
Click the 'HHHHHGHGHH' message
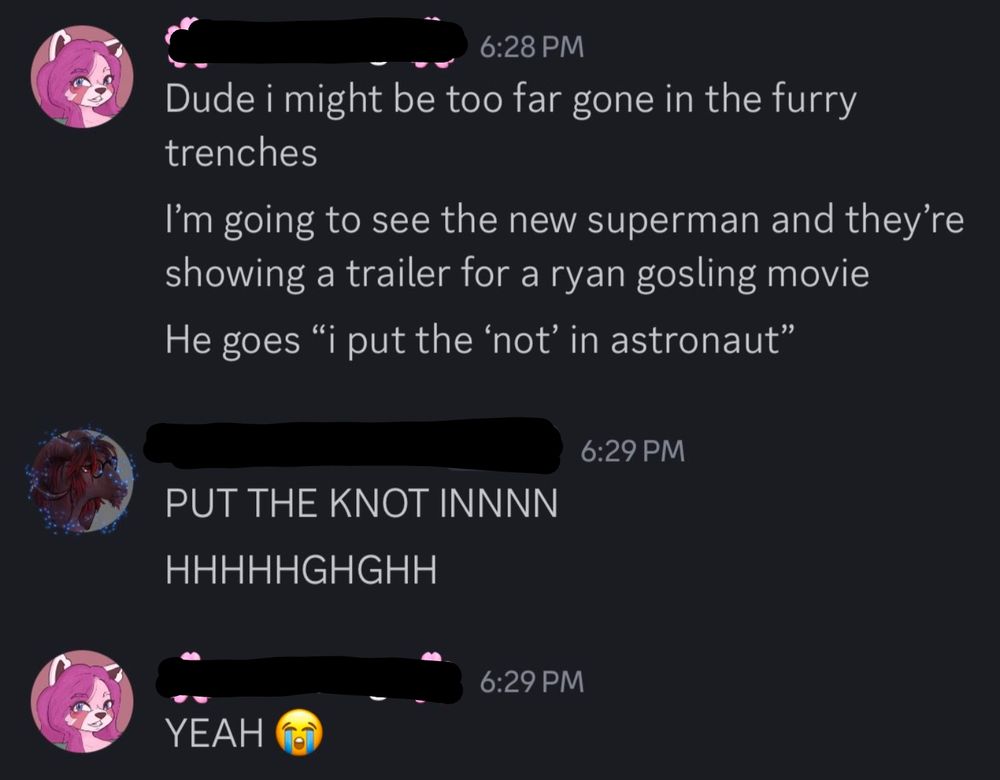[x=301, y=569]
